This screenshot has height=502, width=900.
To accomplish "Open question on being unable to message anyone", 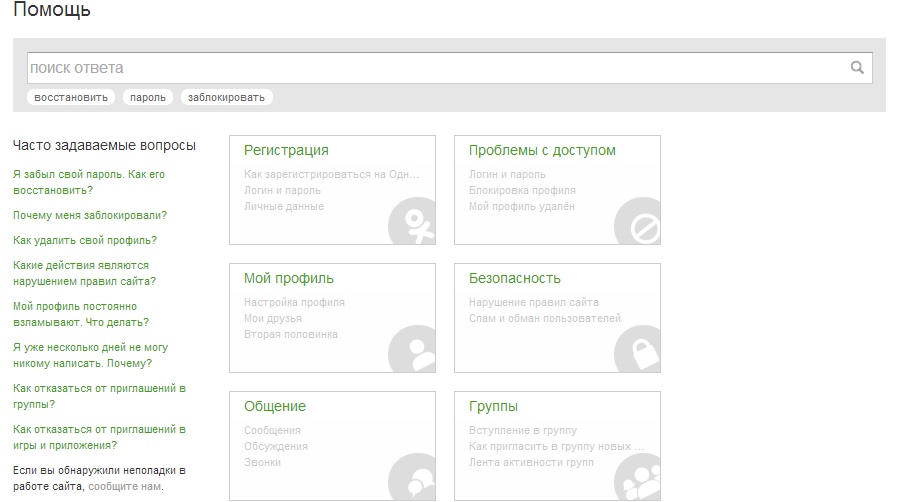I will tap(91, 355).
